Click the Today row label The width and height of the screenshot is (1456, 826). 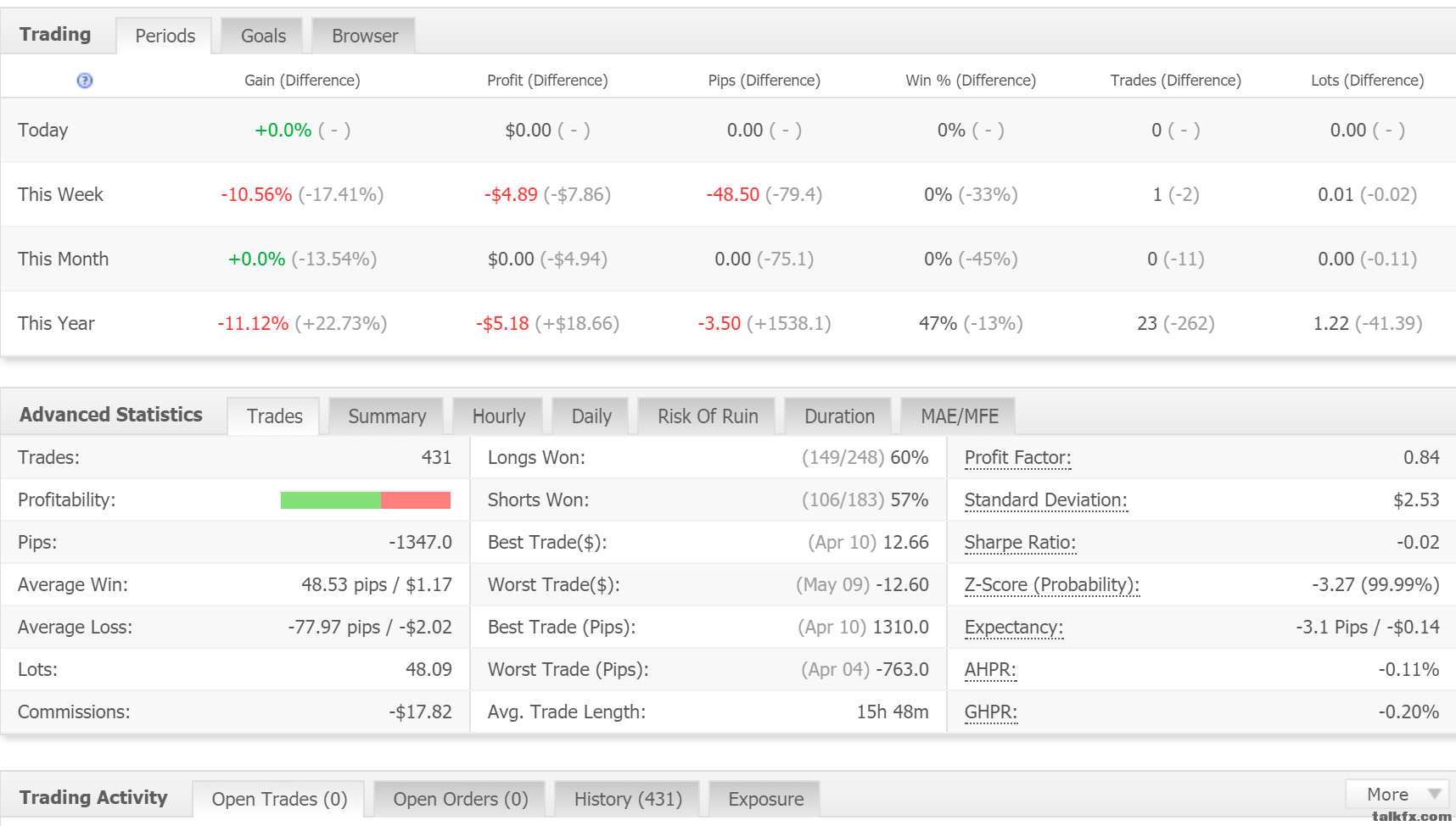click(x=43, y=131)
